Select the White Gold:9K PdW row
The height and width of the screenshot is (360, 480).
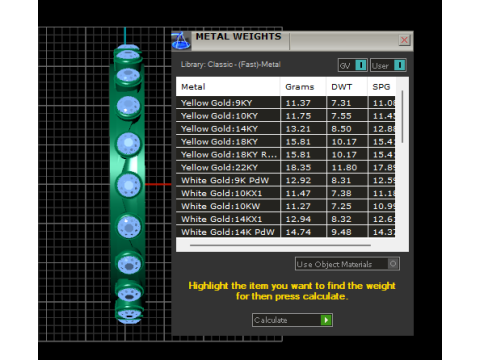click(x=286, y=180)
